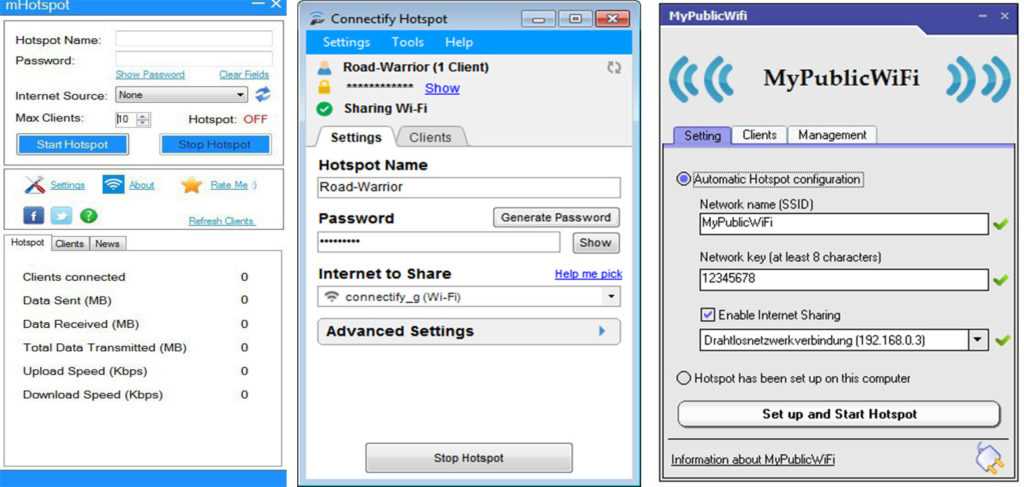Click the green Sharing Wi-Fi status icon
The width and height of the screenshot is (1024, 487).
point(325,108)
